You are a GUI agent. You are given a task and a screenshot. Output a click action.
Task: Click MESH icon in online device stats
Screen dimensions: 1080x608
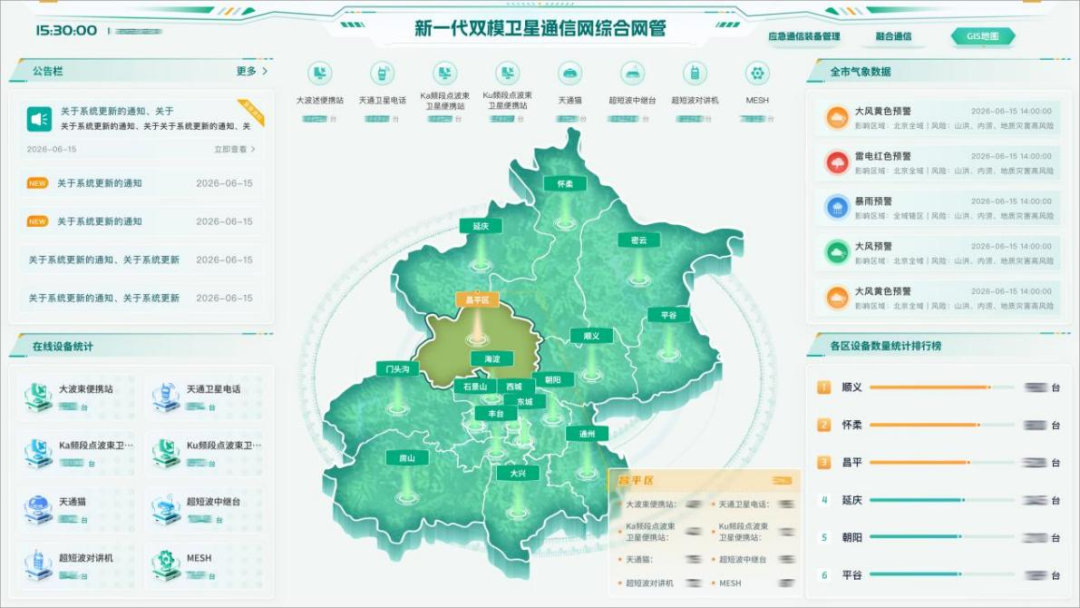click(x=165, y=565)
